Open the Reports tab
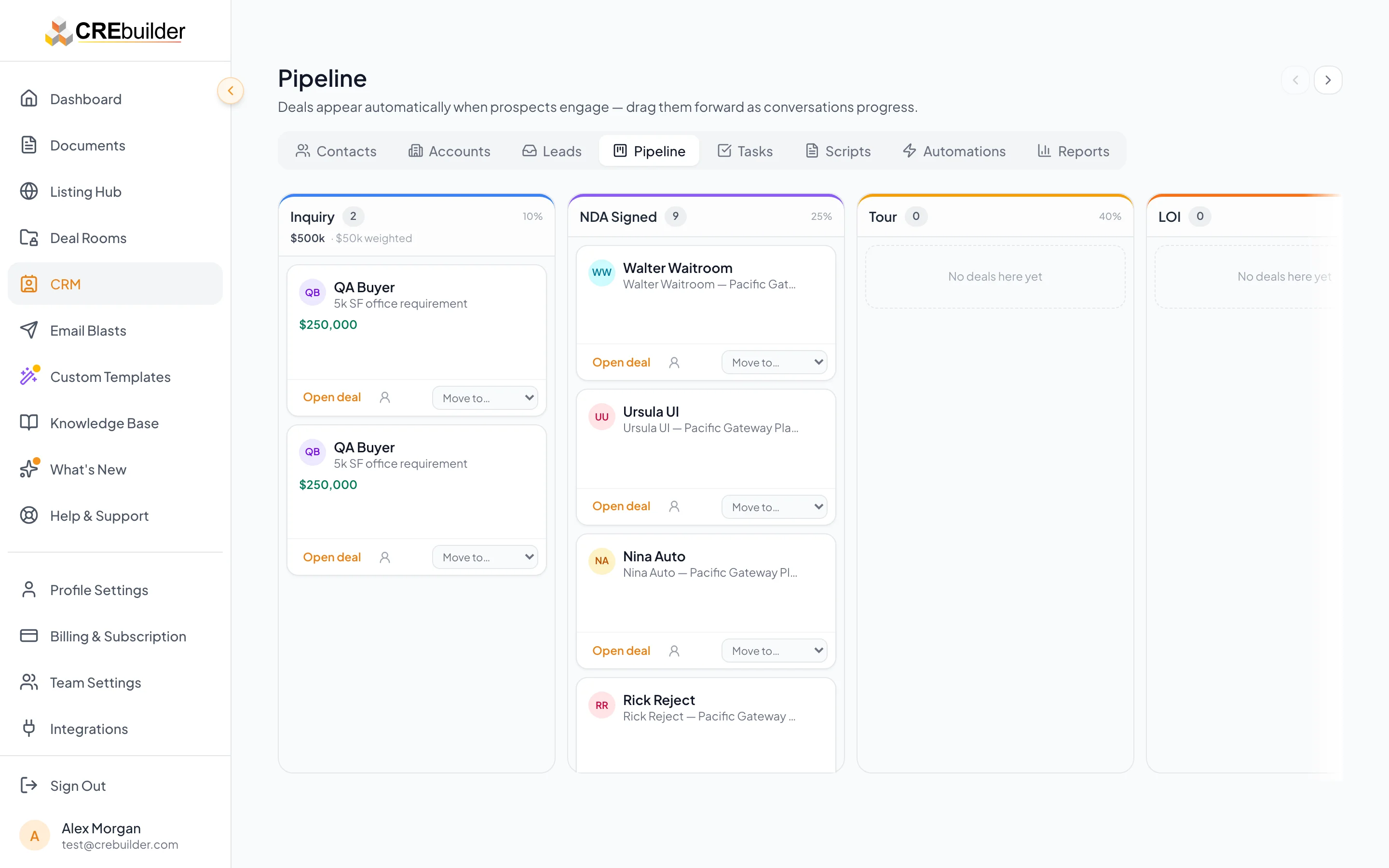This screenshot has height=868, width=1389. (1073, 151)
